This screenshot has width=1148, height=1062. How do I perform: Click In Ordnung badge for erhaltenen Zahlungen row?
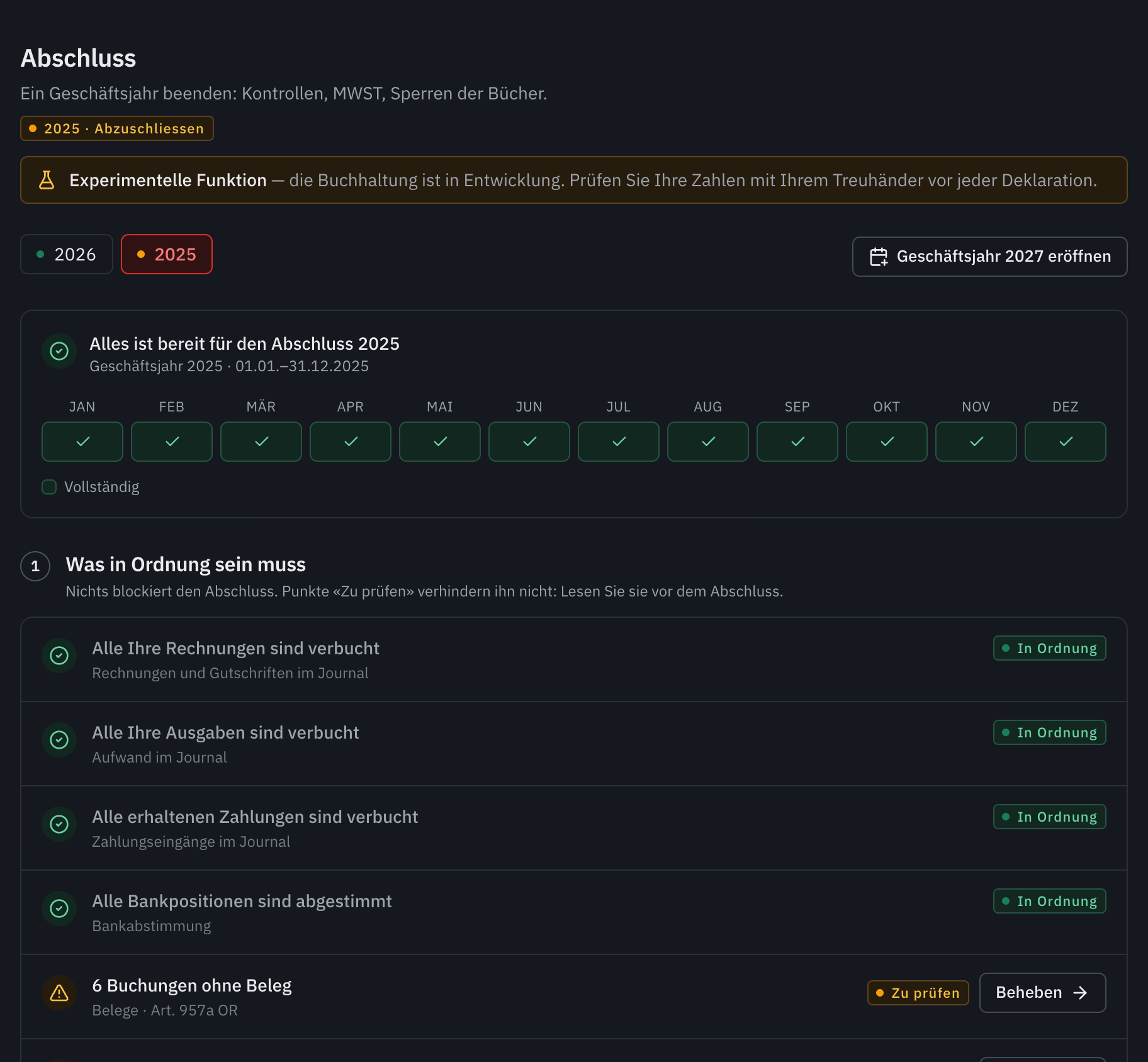tap(1050, 817)
